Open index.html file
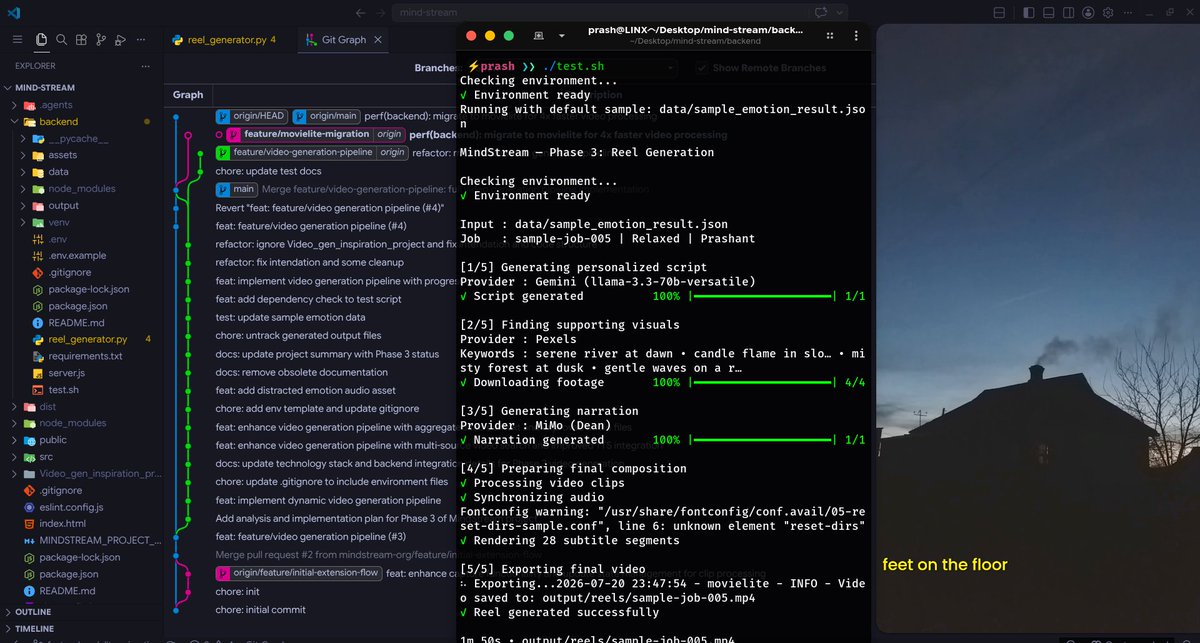This screenshot has width=1200, height=643. (x=82, y=523)
